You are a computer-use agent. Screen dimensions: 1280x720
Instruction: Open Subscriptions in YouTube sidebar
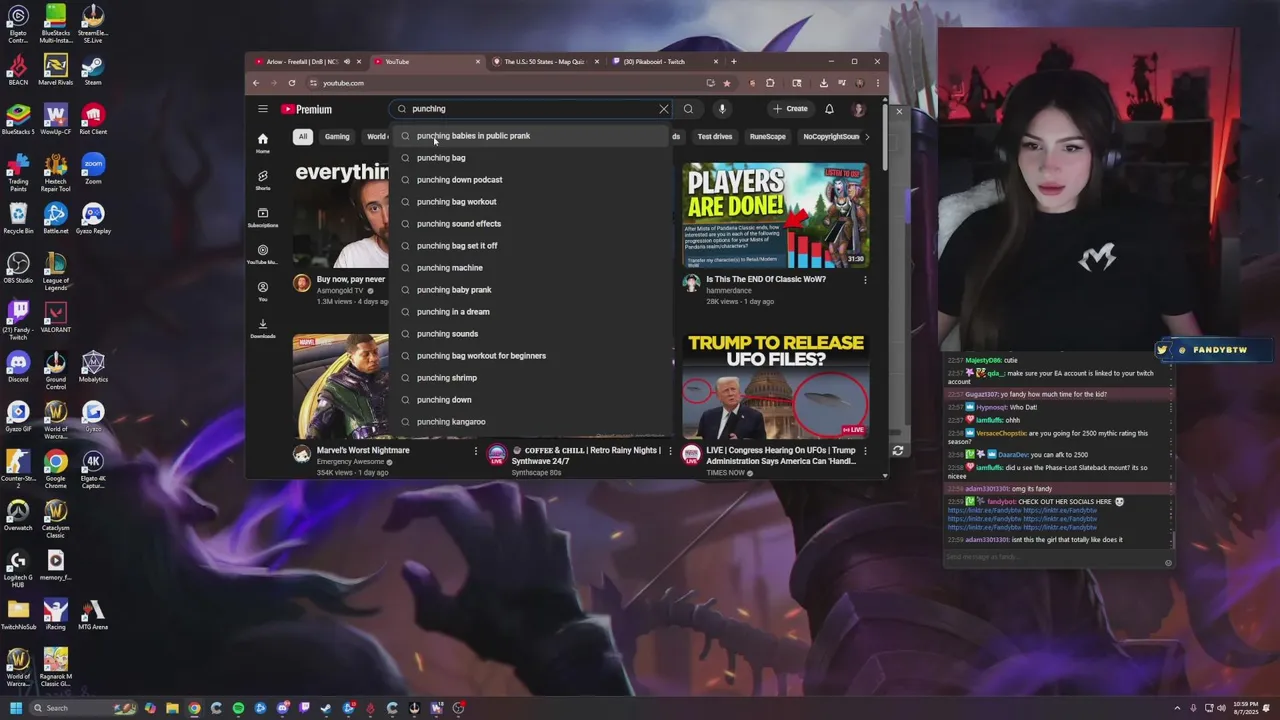point(262,217)
